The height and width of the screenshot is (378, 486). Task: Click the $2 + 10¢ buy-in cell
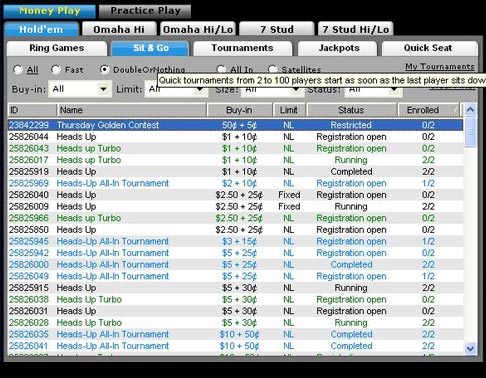click(240, 183)
